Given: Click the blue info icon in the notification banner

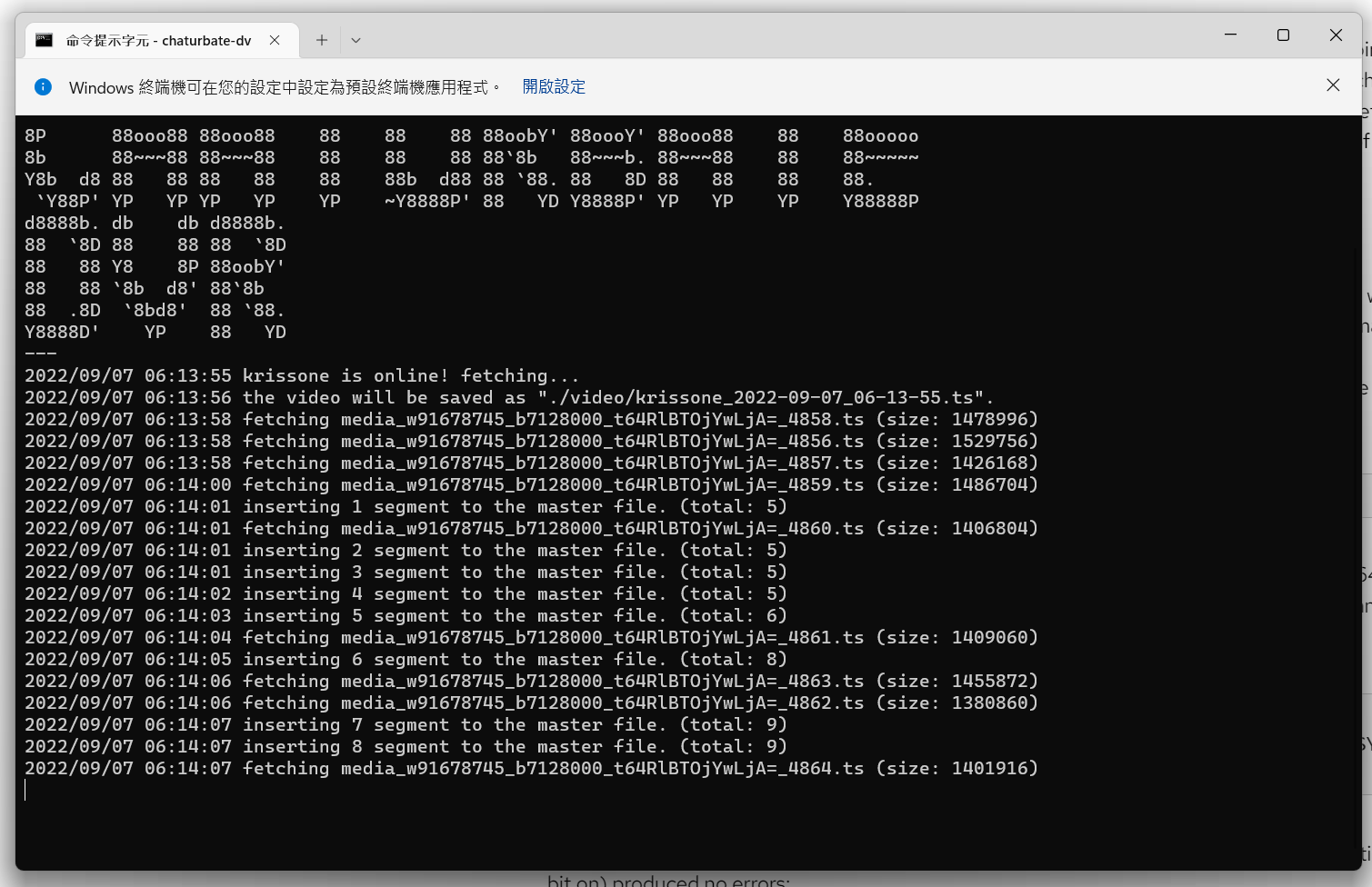Looking at the screenshot, I should coord(43,86).
